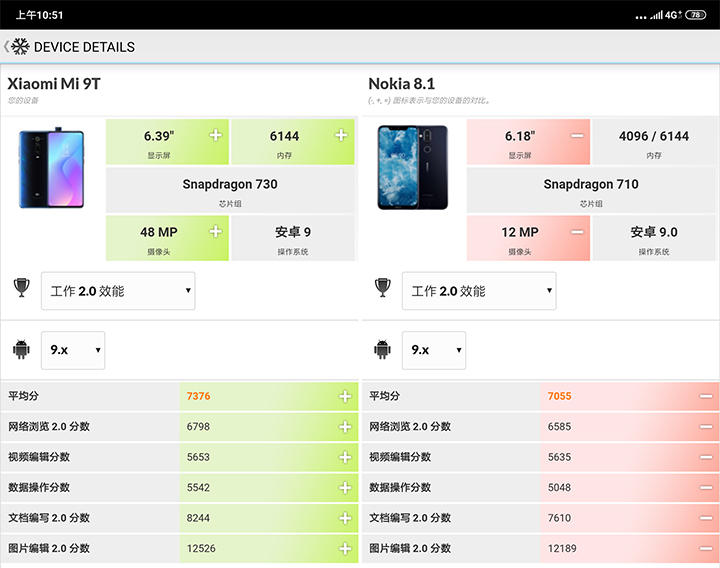Tap the plus icon in the 12526 row
This screenshot has width=720, height=568.
tap(345, 548)
